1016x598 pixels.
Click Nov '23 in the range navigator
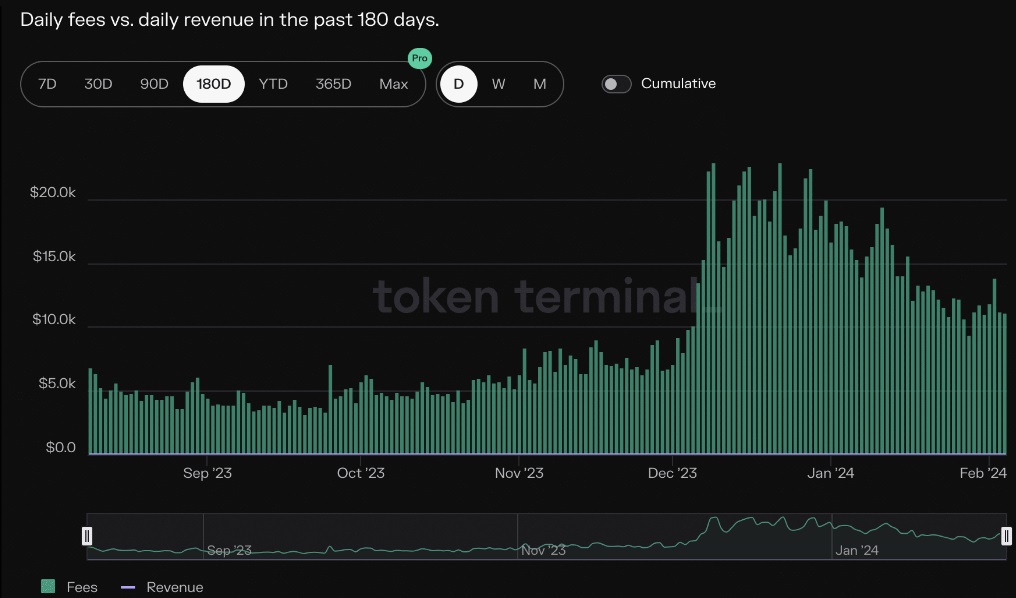pyautogui.click(x=544, y=551)
